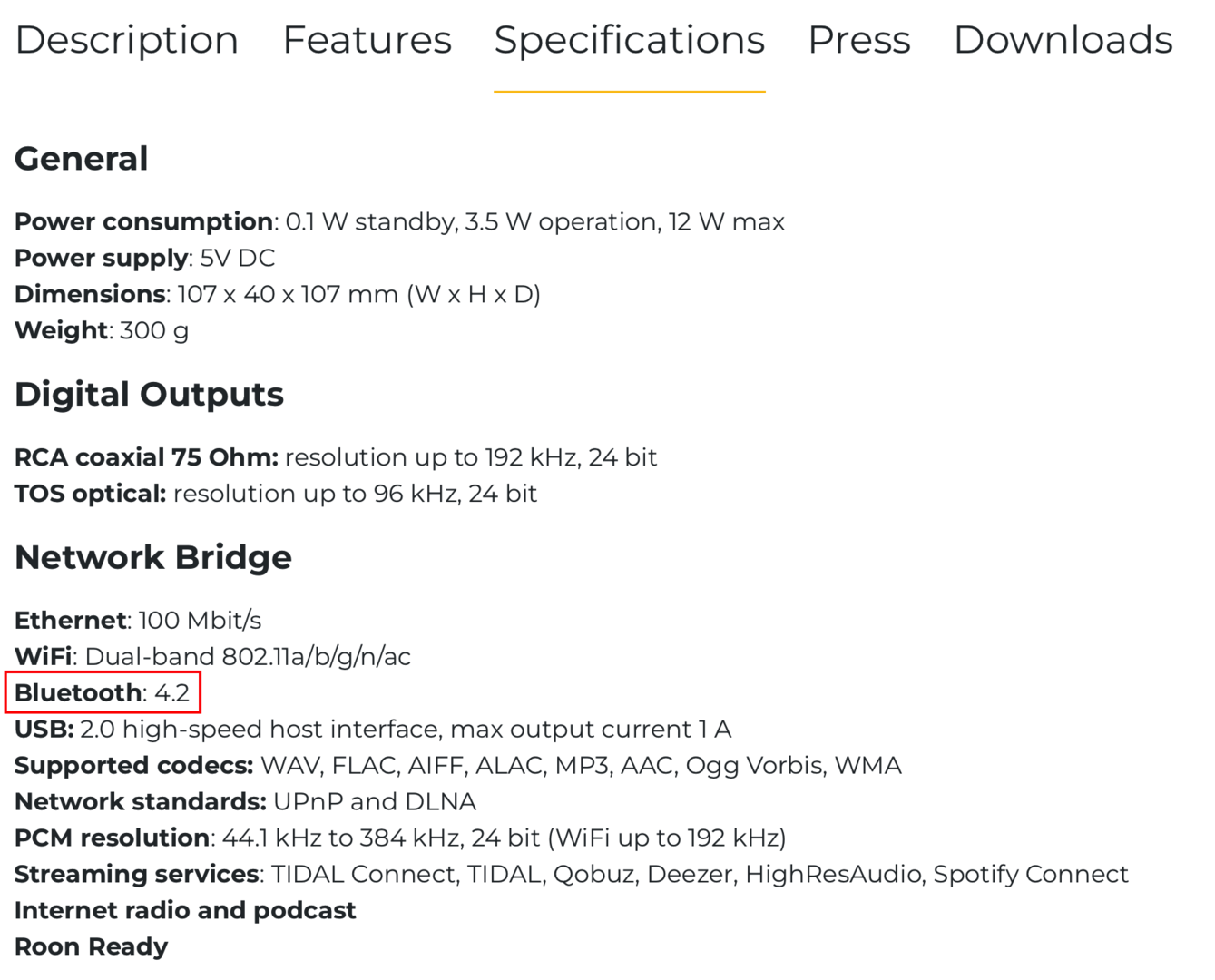The height and width of the screenshot is (980, 1215).
Task: Click the TOS optical resolution line
Action: coord(277,493)
